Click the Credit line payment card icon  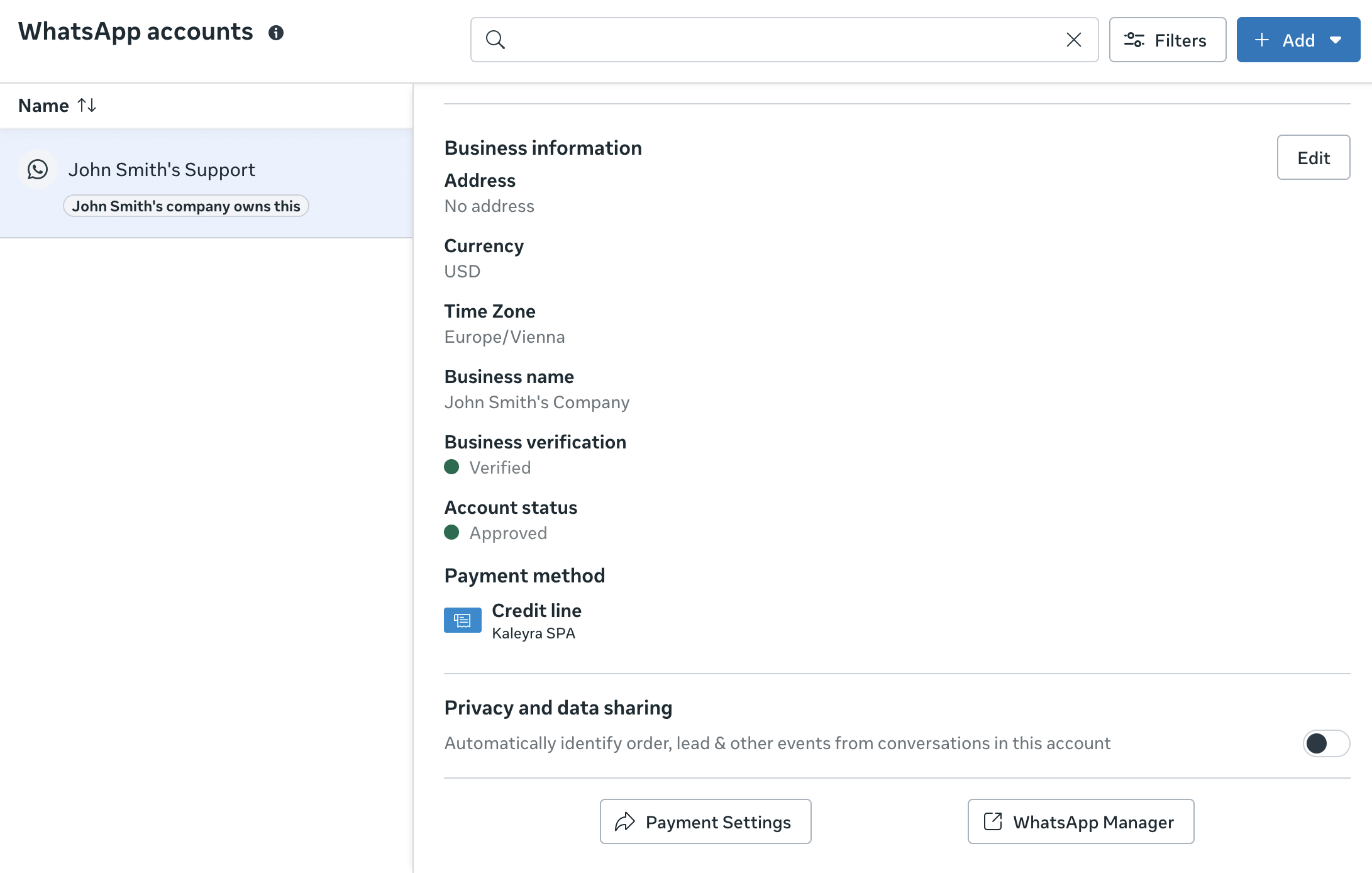(462, 620)
